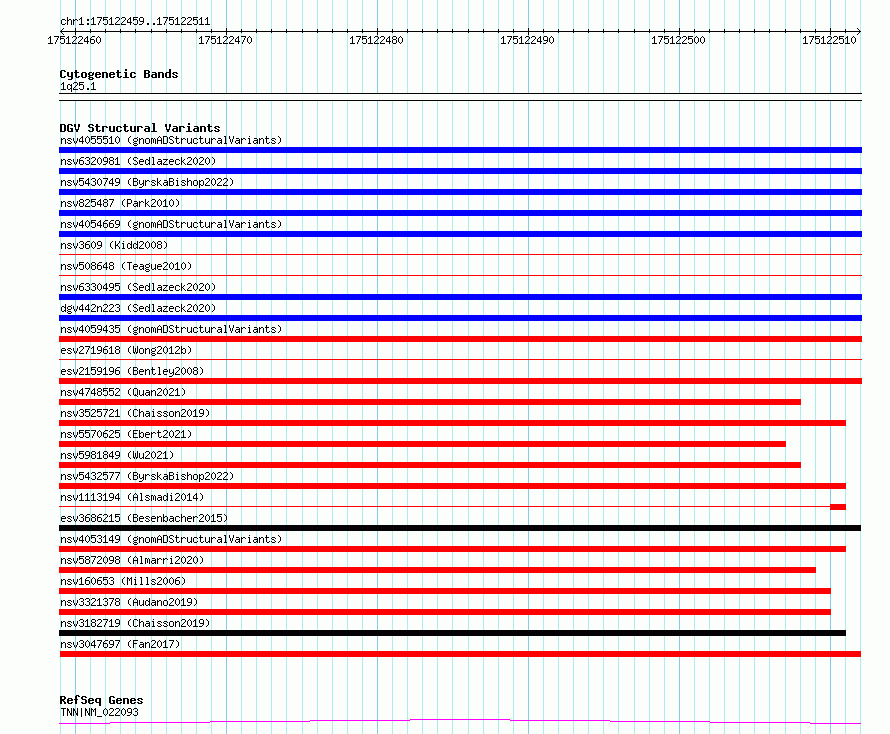Select the red bar under nsv3047697 (Fan2017)

pyautogui.click(x=460, y=654)
